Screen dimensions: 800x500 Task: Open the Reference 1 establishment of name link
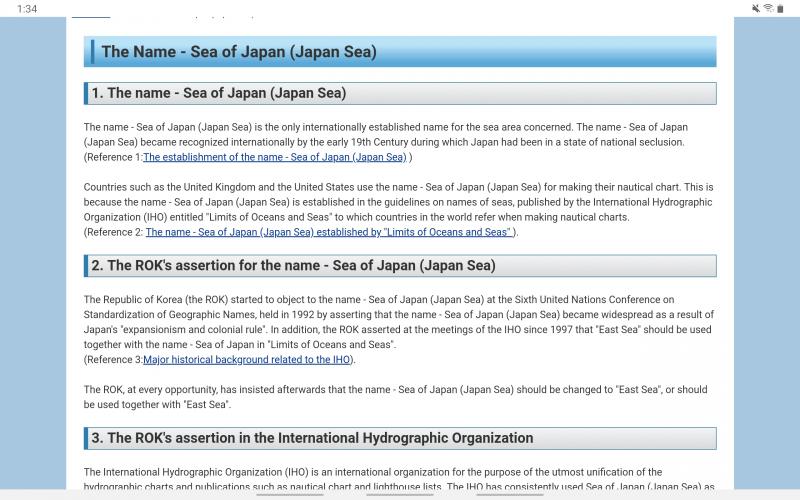click(274, 157)
